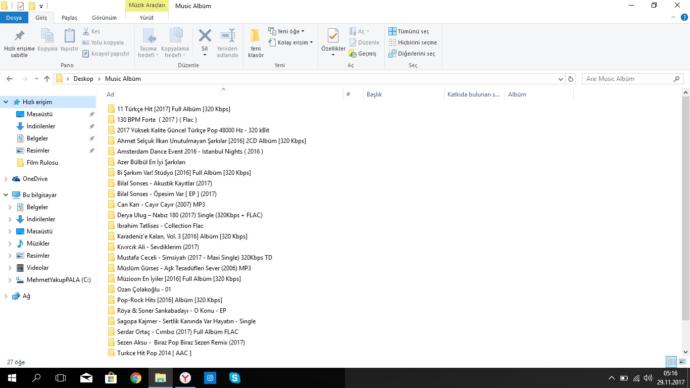The height and width of the screenshot is (388, 690).
Task: Expand the OneDrive tree node
Action: click(6, 179)
